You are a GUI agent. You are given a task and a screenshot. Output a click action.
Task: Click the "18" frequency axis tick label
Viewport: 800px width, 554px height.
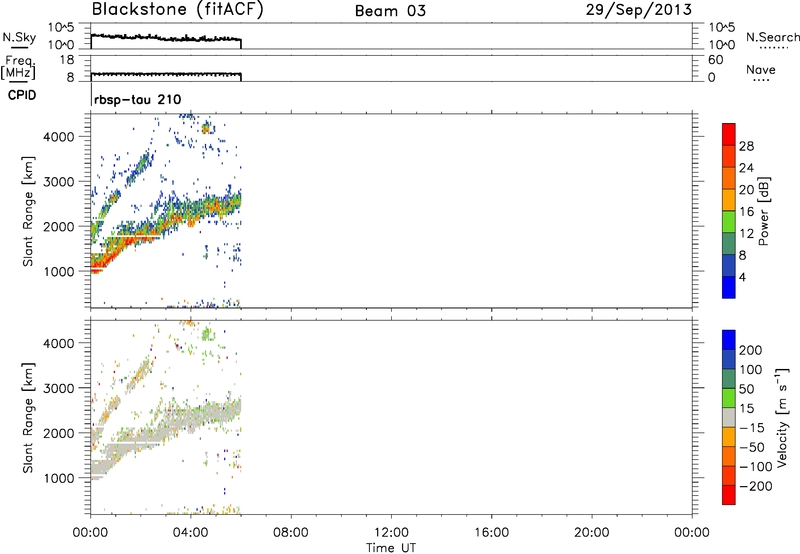coord(67,60)
